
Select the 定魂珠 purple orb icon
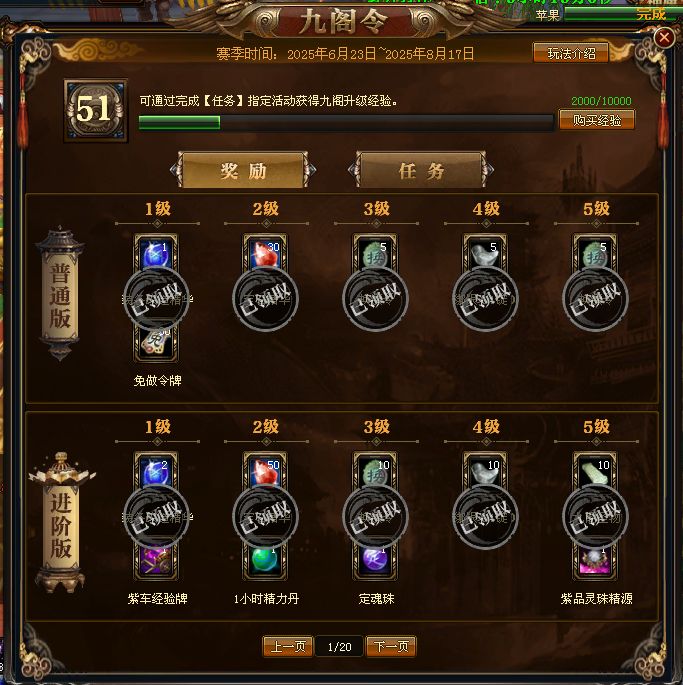coord(375,562)
